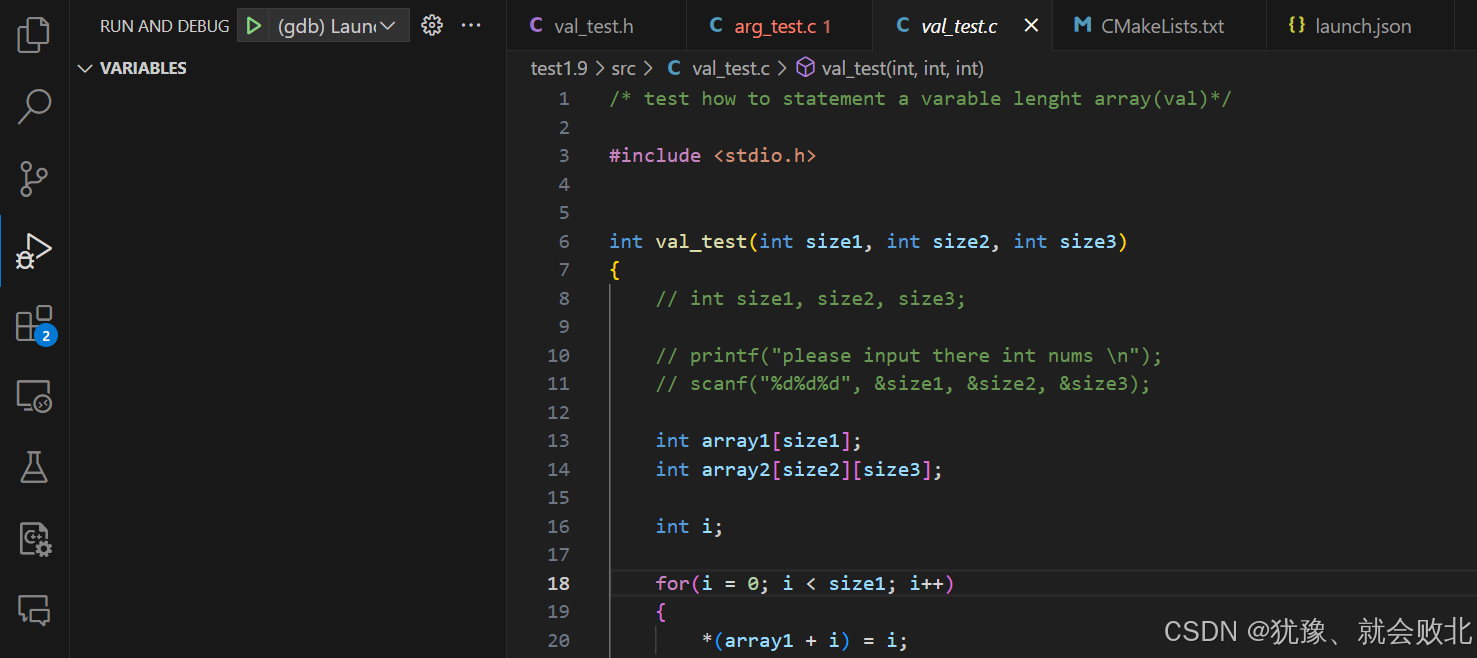Click the val_test(int, int, int) breadcrumb symbol
Viewport: 1477px width, 658px height.
pos(890,68)
